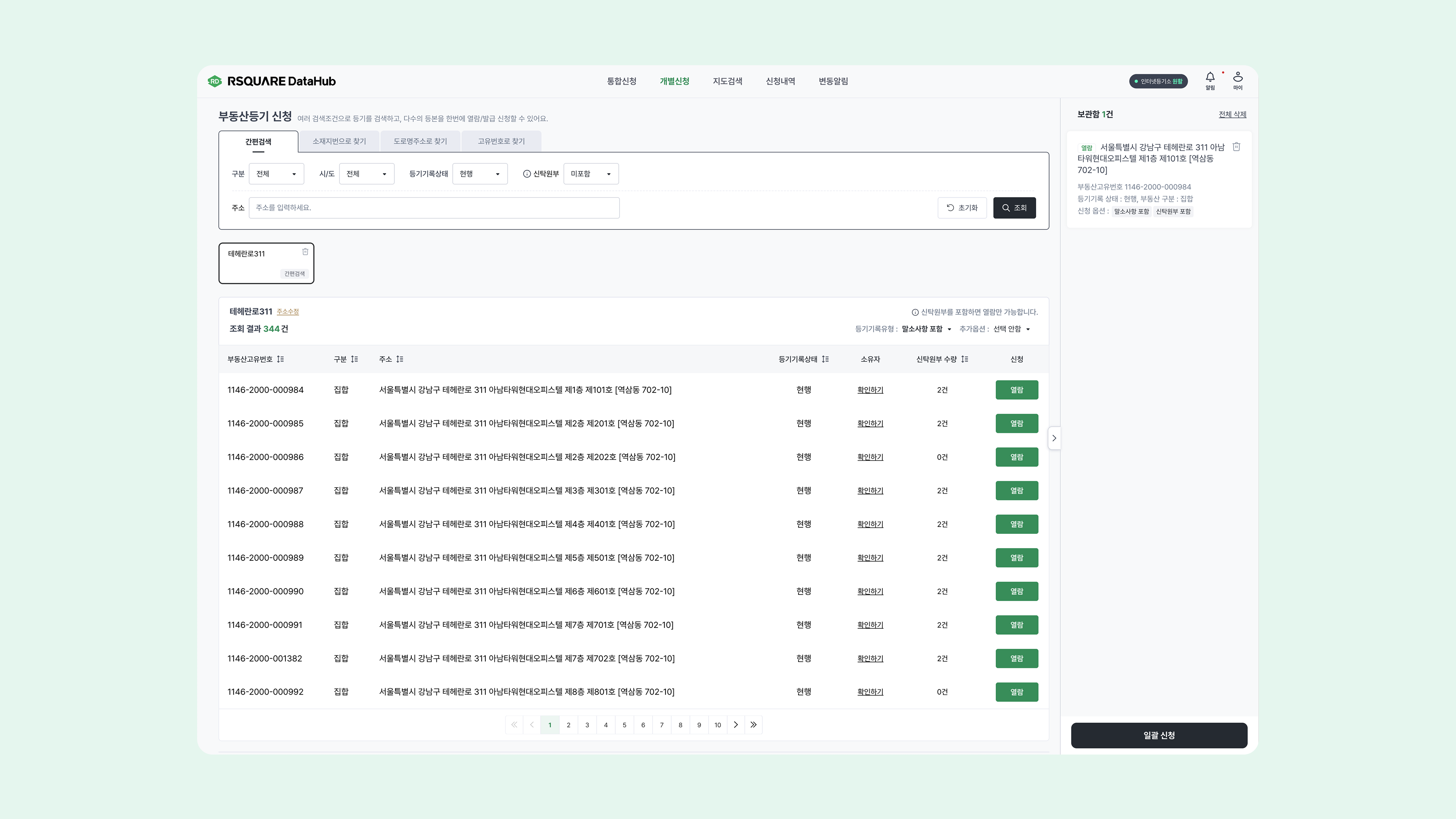The width and height of the screenshot is (1456, 819).
Task: Remove the saved item using trash icon in 보관함
Action: 1236,147
